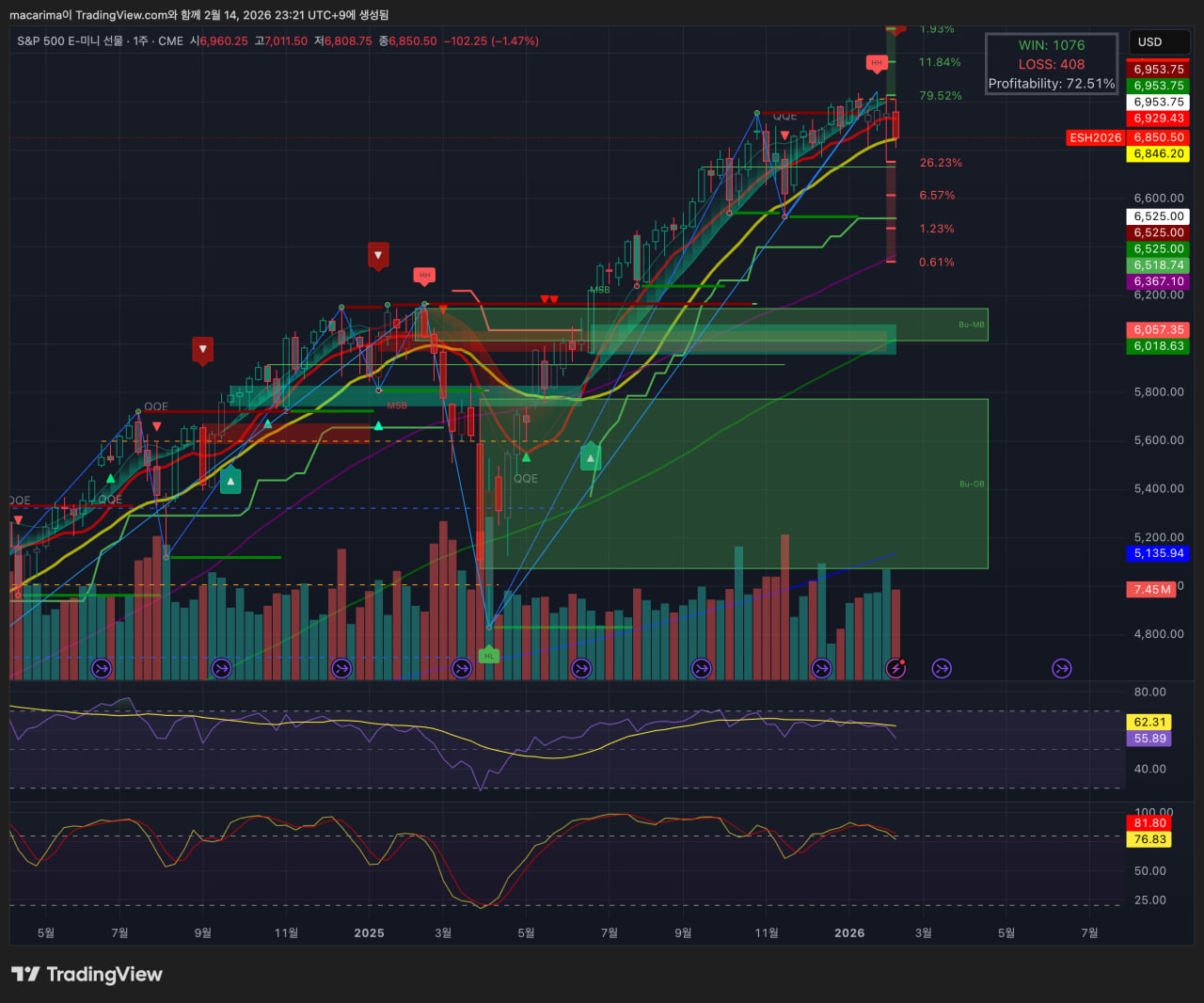This screenshot has height=1003, width=1204.
Task: Click the yellow 6,846.20 price label
Action: coord(1158,153)
